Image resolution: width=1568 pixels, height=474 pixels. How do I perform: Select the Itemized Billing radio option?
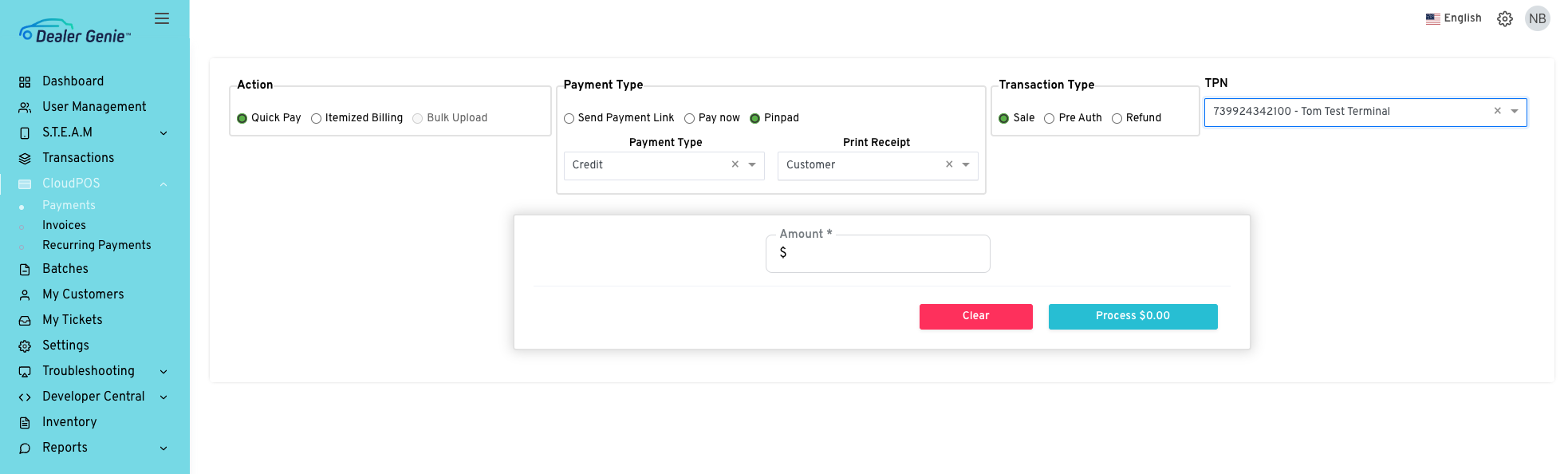316,118
